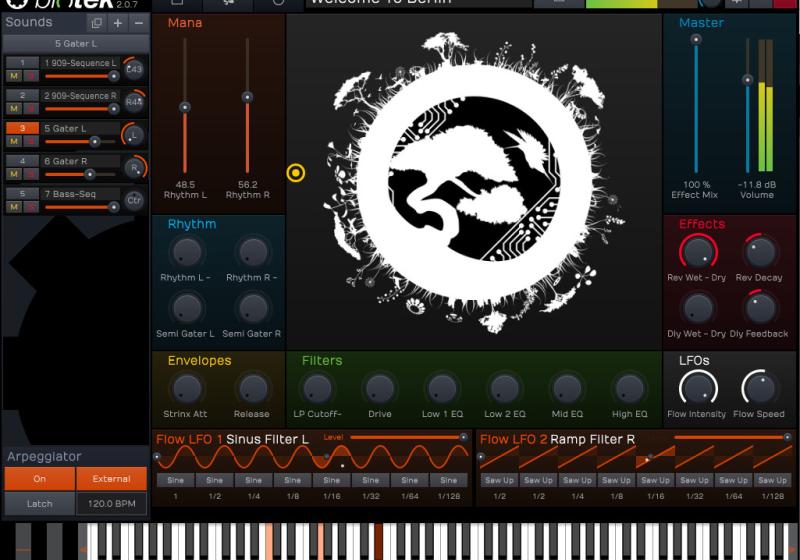This screenshot has height=560, width=800.
Task: Duplicate the selected sound in Sounds panel
Action: [96, 23]
